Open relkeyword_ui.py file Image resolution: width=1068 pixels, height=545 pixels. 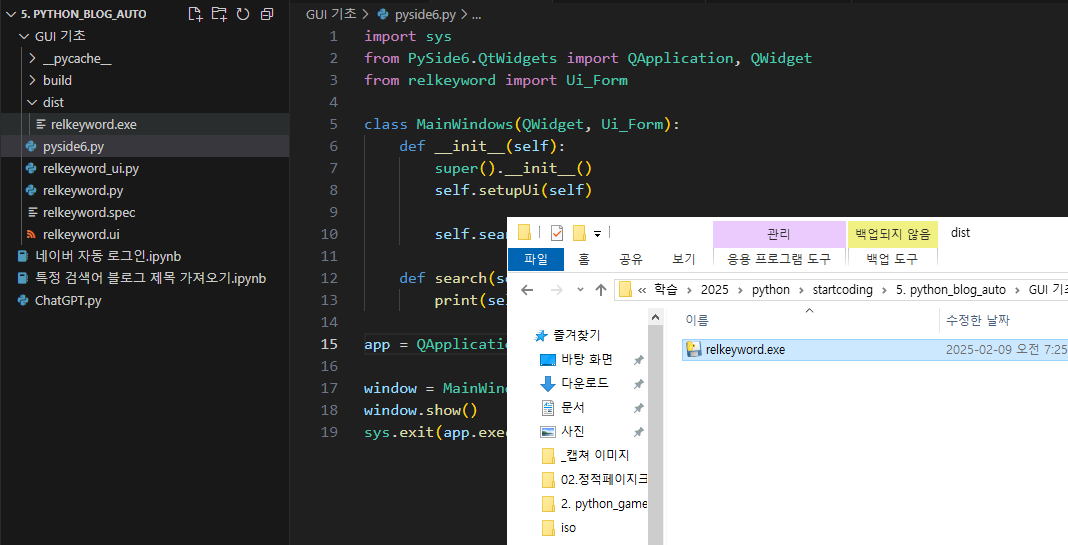click(144, 168)
